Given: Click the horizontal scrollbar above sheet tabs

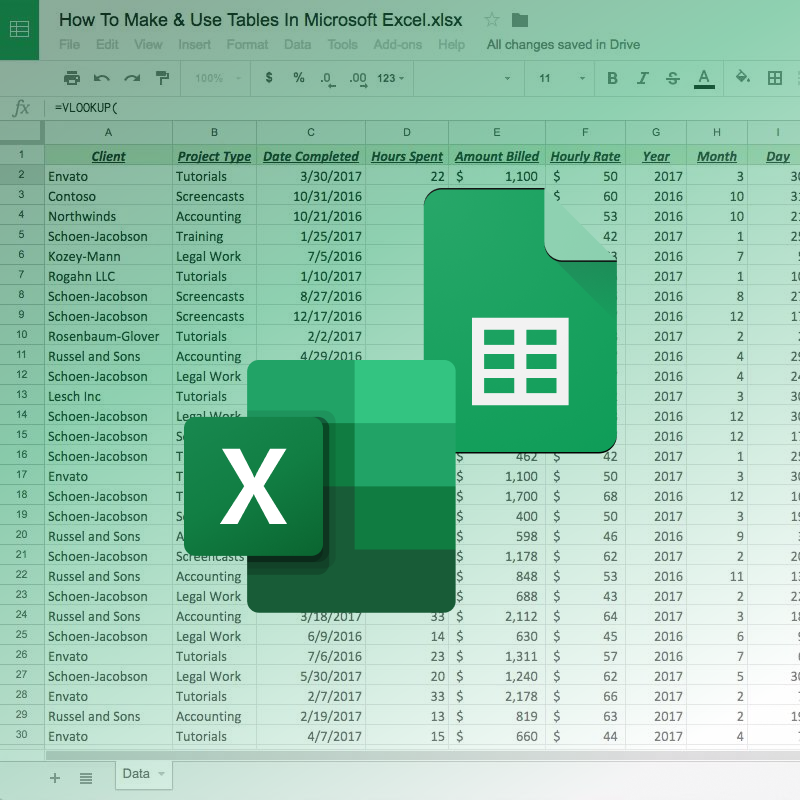Looking at the screenshot, I should click(422, 755).
